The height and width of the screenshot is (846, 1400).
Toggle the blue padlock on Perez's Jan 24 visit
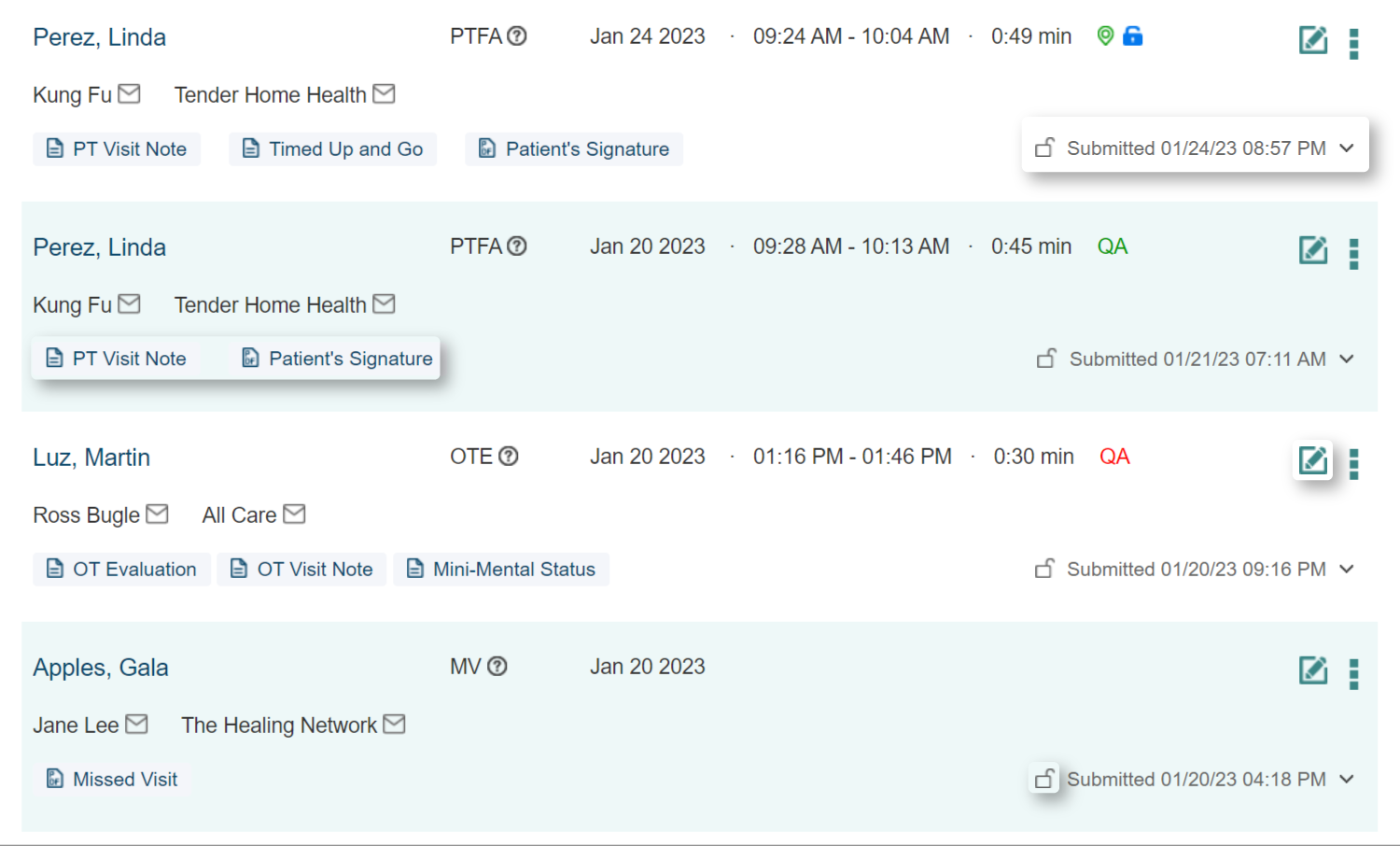click(x=1133, y=35)
